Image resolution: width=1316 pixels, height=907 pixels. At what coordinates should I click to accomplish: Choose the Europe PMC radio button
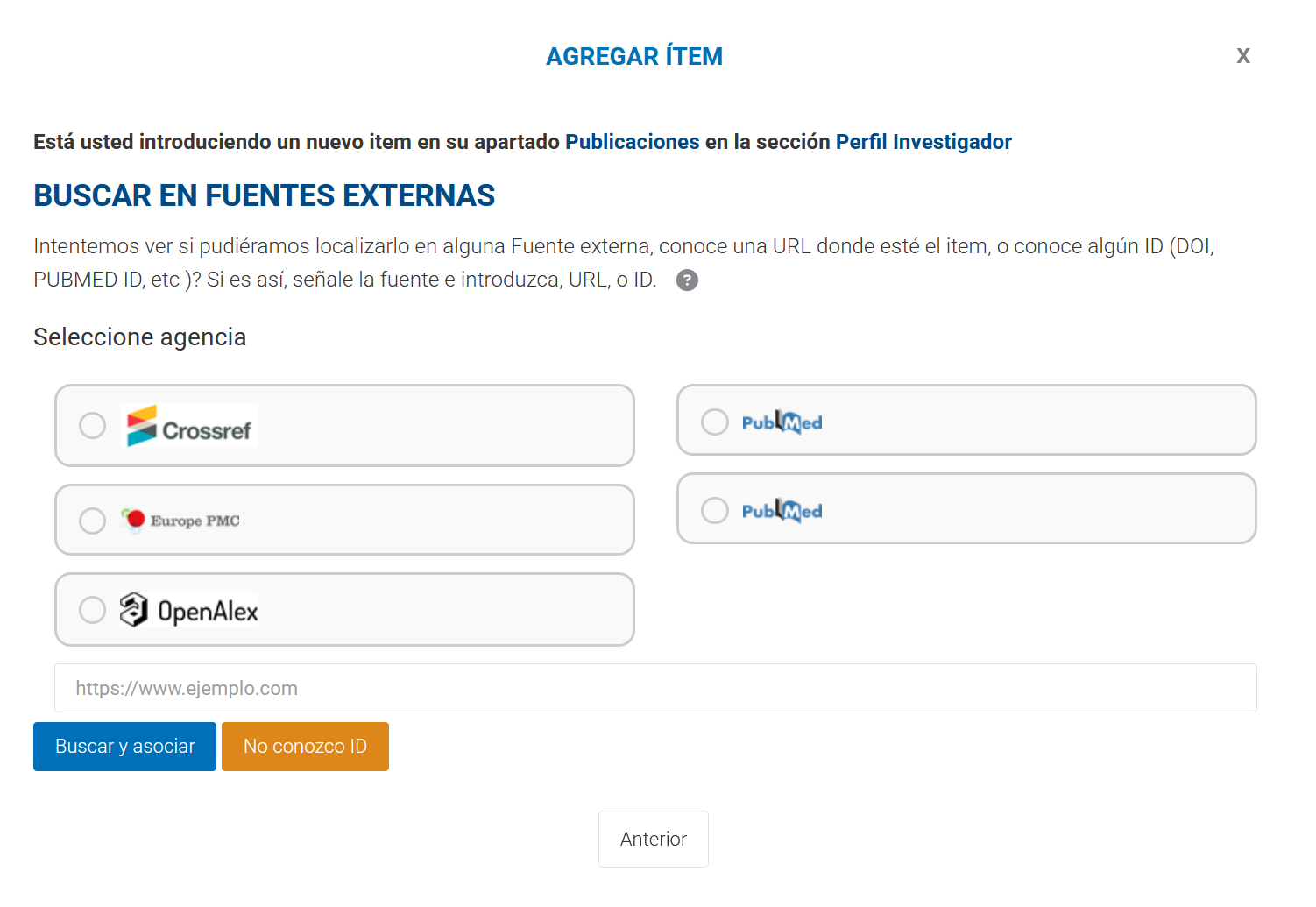click(92, 521)
